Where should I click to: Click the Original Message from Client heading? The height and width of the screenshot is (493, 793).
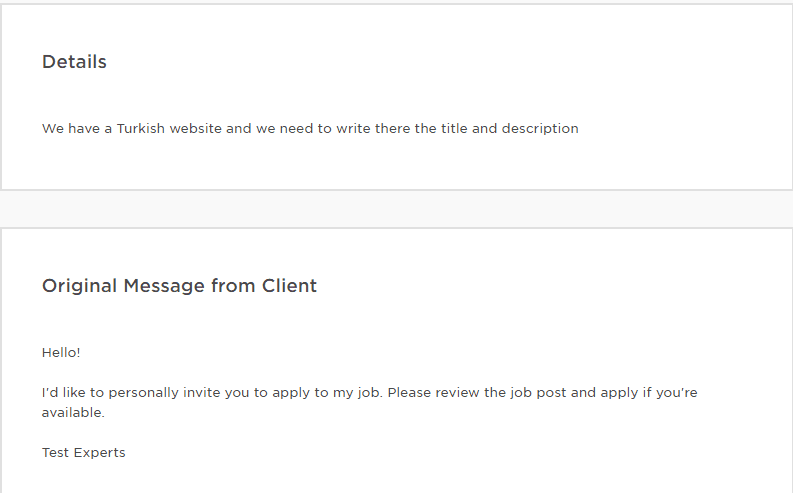click(179, 286)
